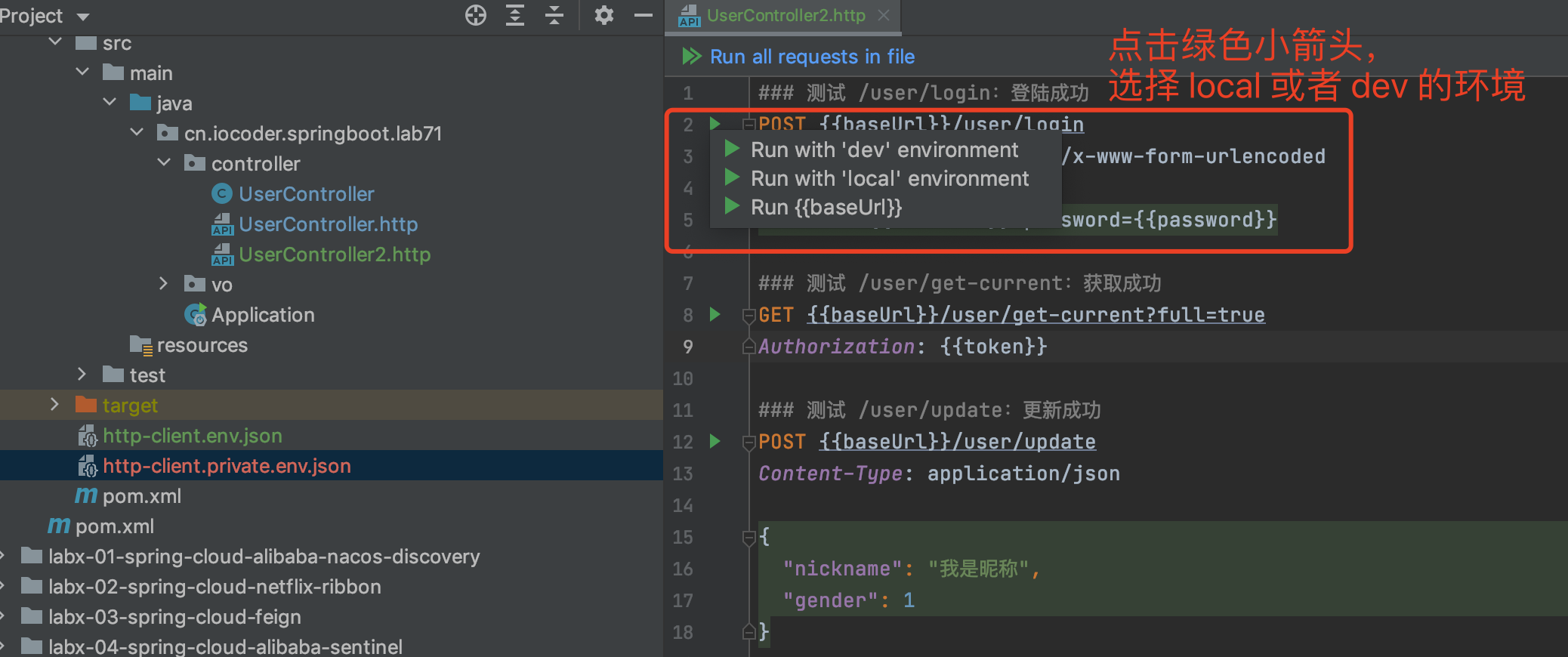
Task: Click Content-Type header on line 13
Action: click(x=830, y=473)
